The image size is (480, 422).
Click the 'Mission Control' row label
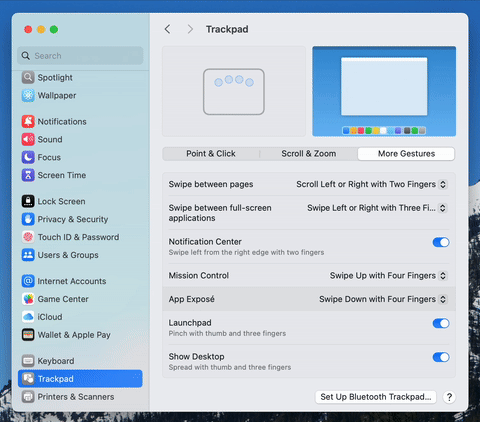coord(199,276)
